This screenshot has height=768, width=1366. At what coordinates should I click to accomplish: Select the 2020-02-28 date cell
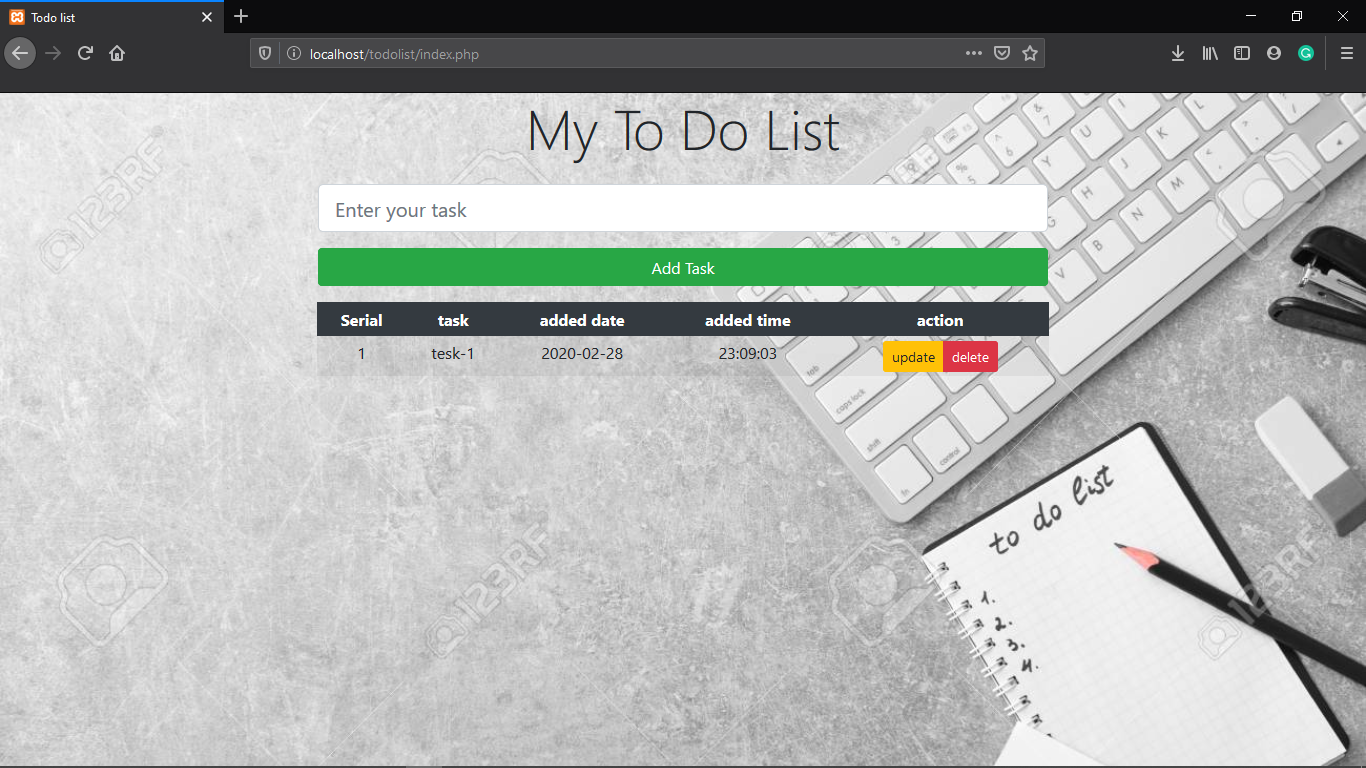[x=582, y=353]
